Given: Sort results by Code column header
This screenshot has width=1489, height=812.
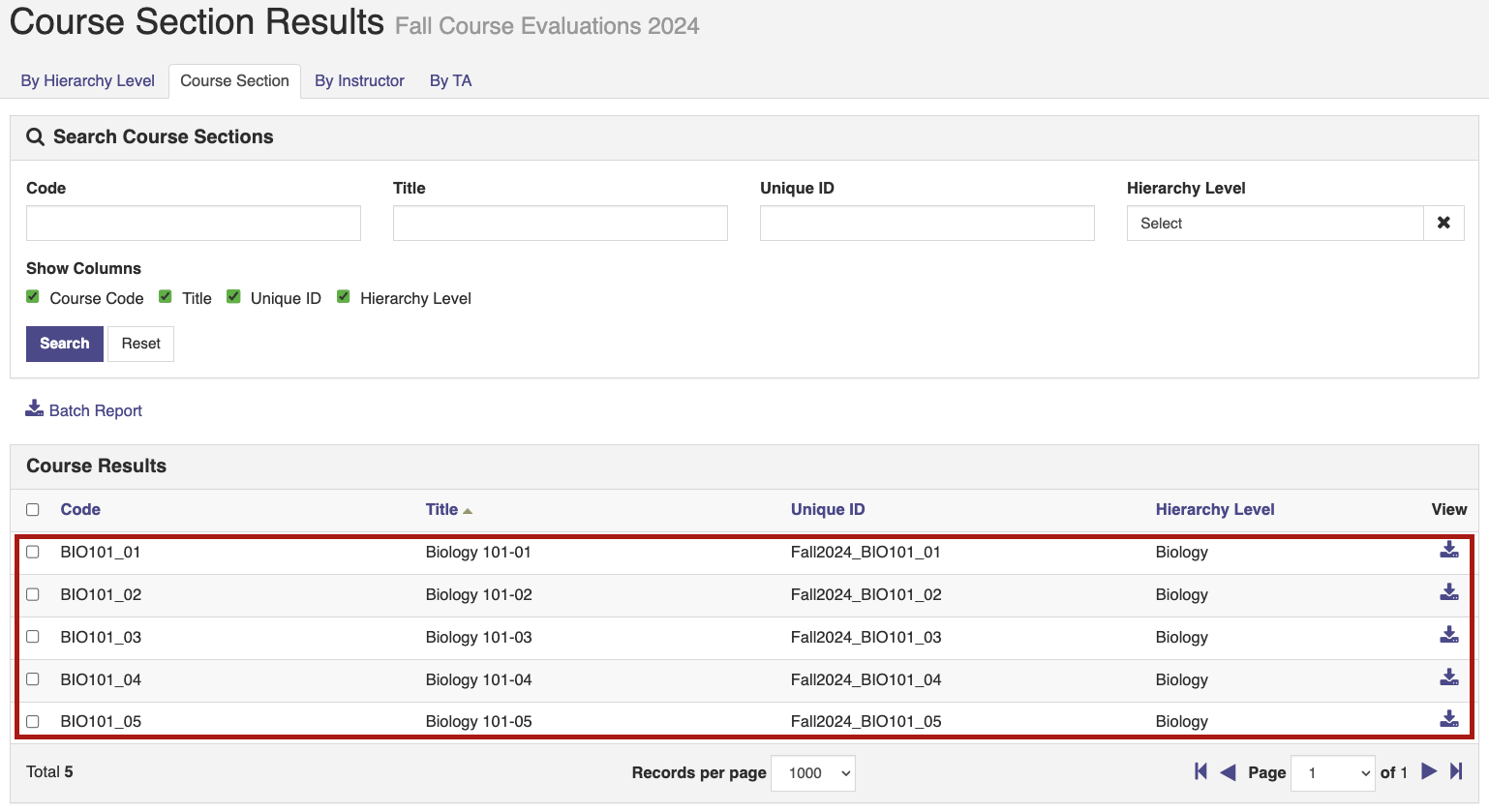Looking at the screenshot, I should tap(80, 509).
